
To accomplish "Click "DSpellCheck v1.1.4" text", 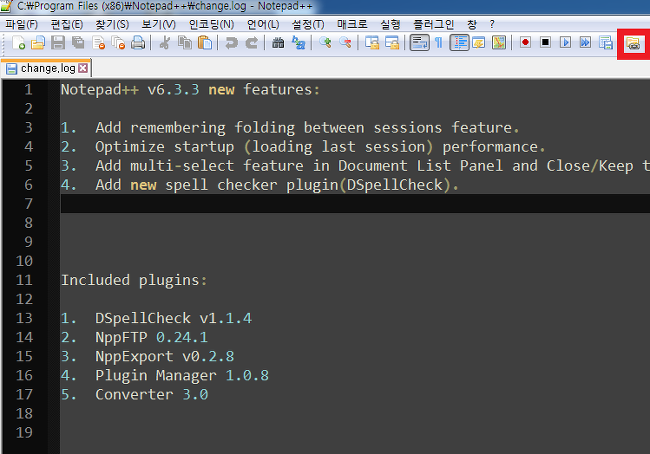I will tap(173, 318).
